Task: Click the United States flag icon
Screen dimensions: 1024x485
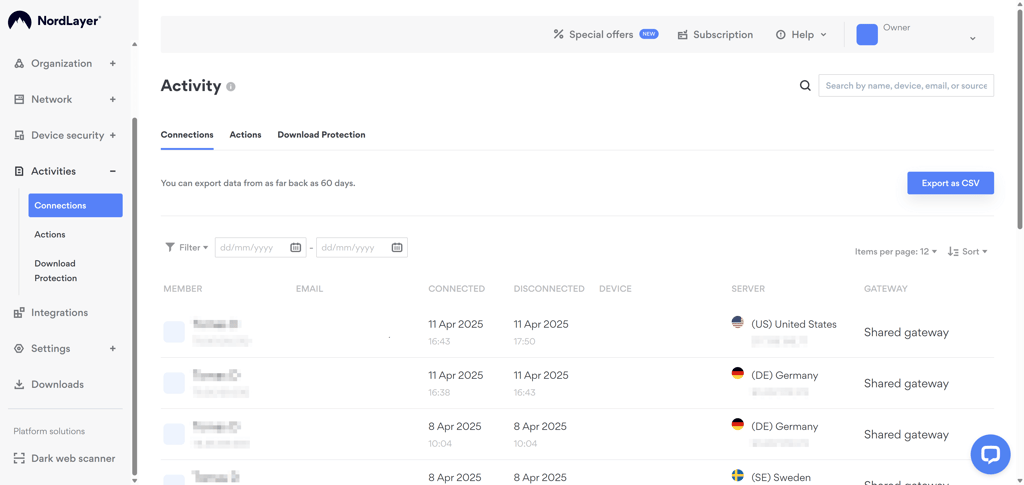Action: pos(737,322)
